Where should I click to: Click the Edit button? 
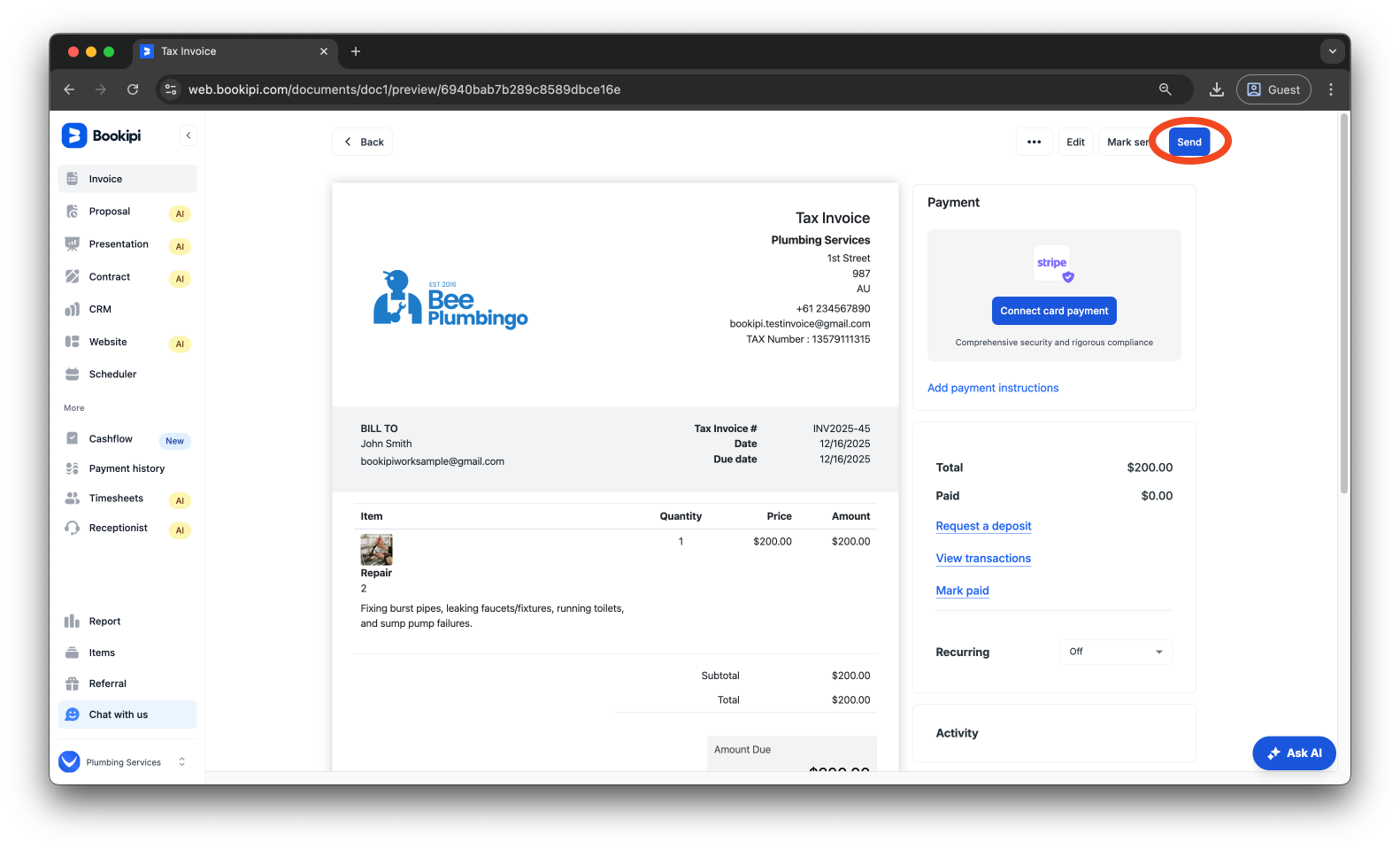1075,142
